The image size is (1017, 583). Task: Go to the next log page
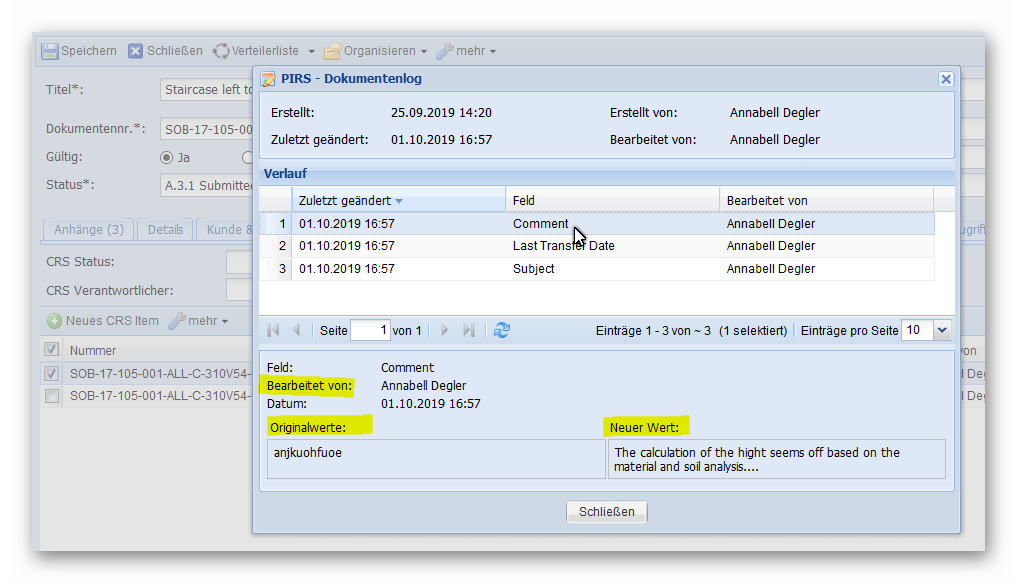445,330
